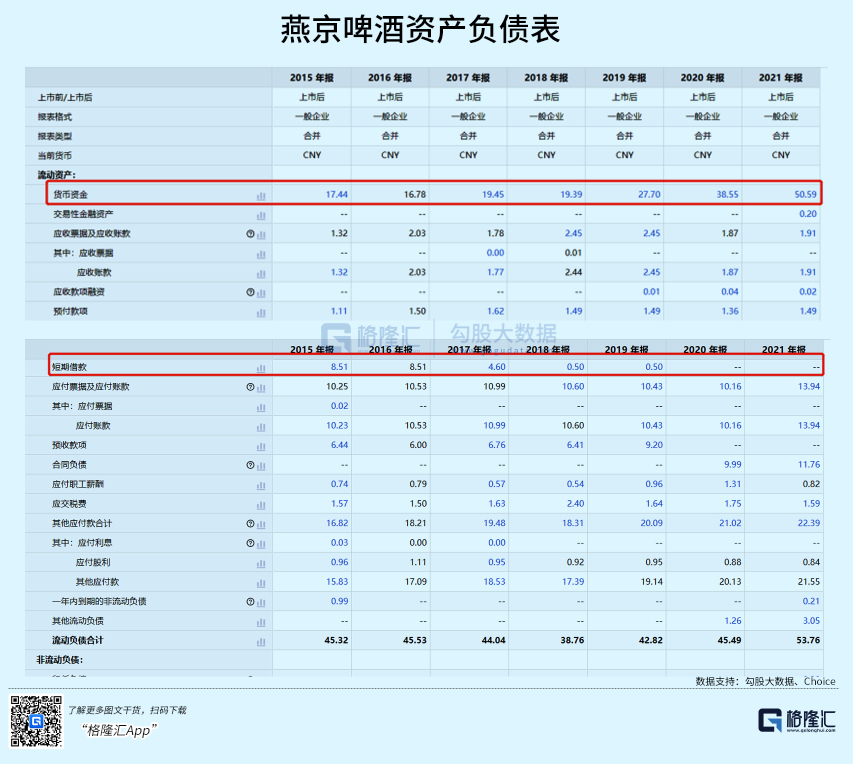Open the 38.55 value link for 2020
This screenshot has height=764, width=853.
(727, 194)
